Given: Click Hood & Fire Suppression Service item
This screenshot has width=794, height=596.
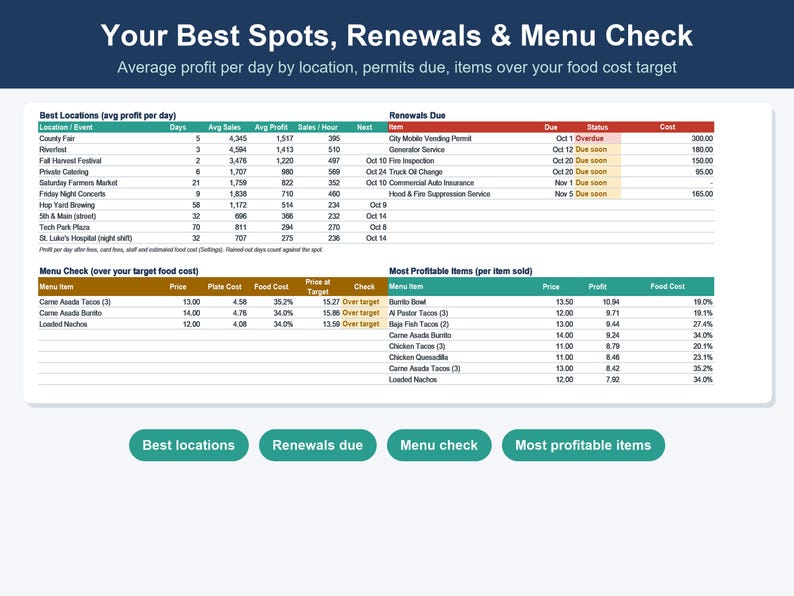Looking at the screenshot, I should pyautogui.click(x=440, y=194).
